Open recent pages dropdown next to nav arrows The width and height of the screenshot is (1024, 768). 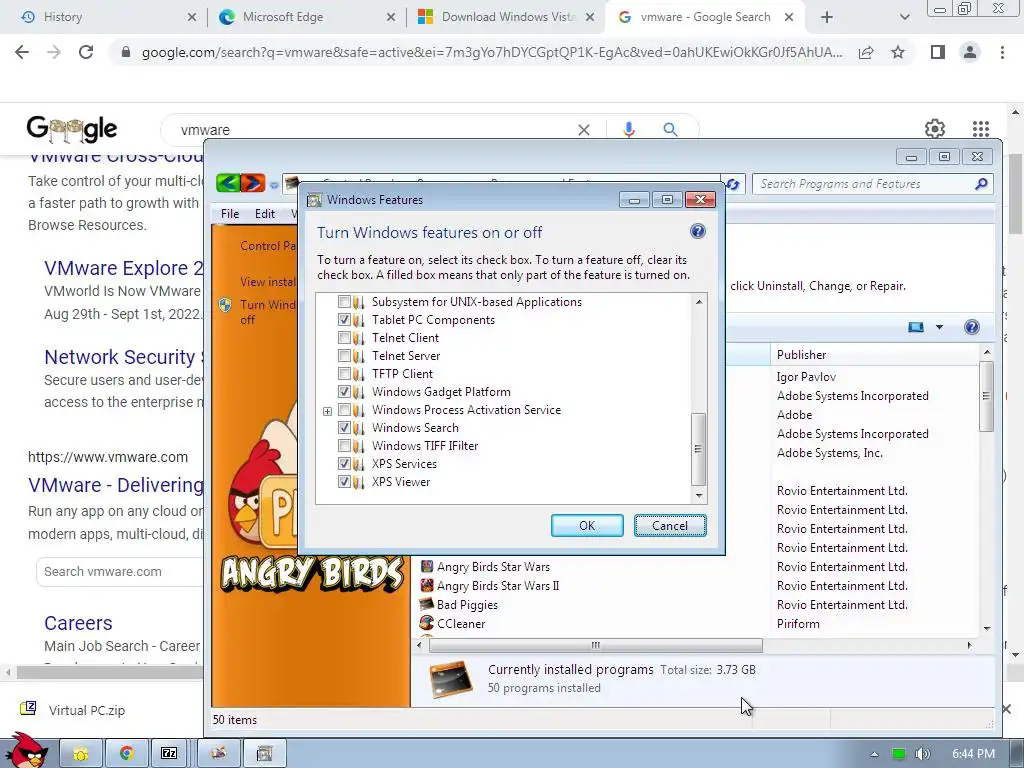274,185
